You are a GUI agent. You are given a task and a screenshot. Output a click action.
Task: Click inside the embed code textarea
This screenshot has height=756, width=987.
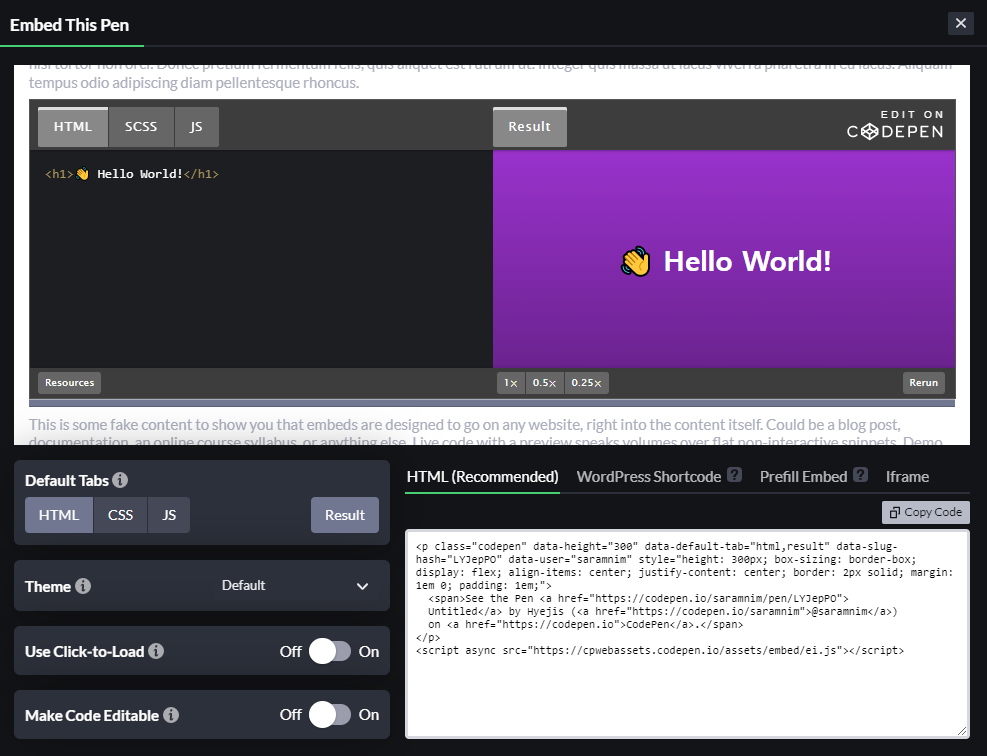tap(687, 634)
